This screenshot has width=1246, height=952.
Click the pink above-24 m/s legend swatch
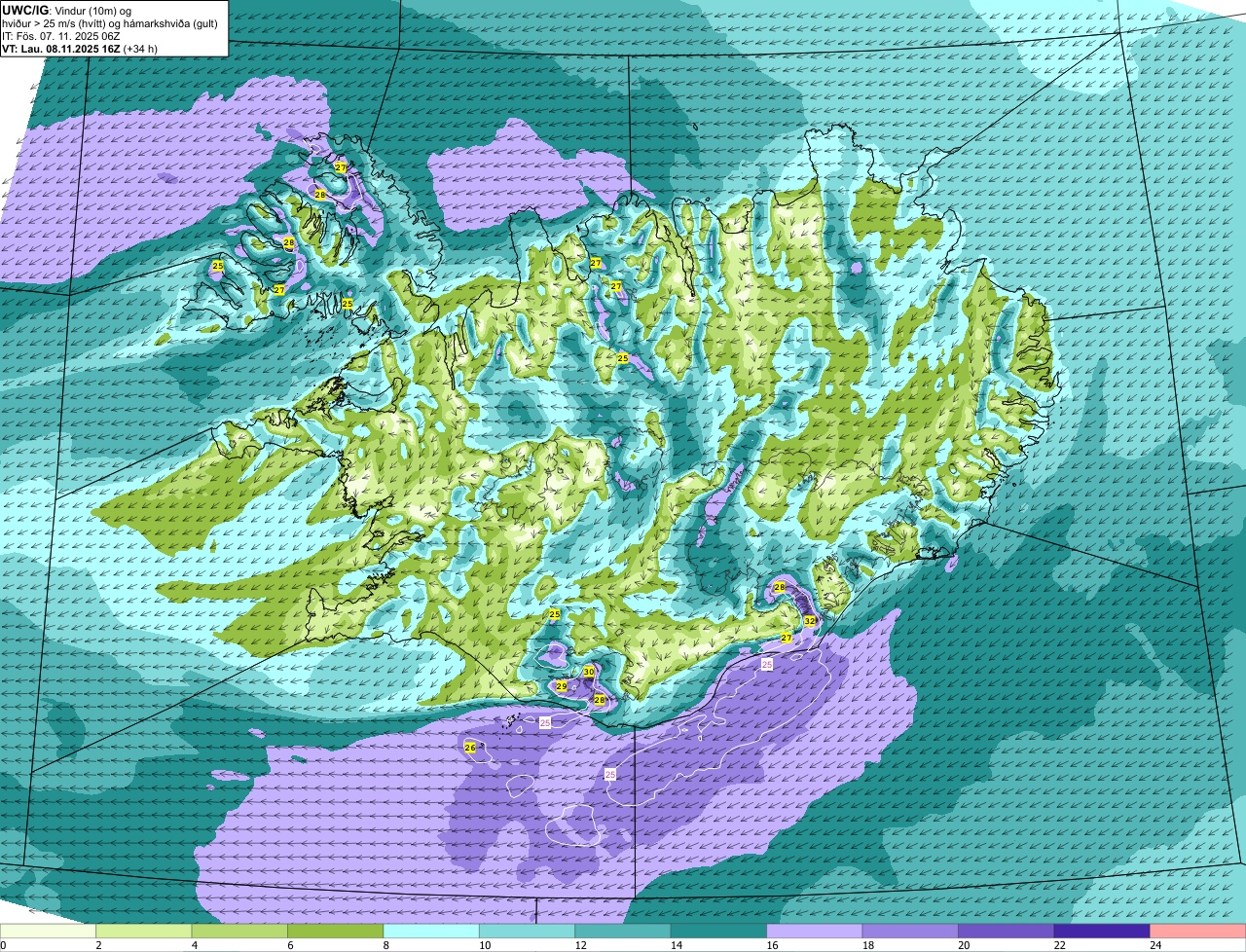tap(1198, 932)
